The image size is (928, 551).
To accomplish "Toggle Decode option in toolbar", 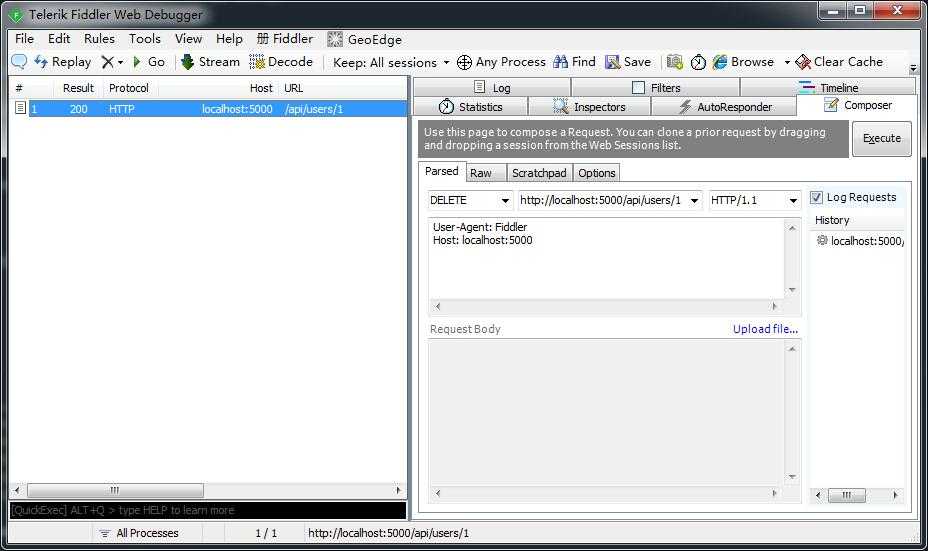I will point(281,62).
